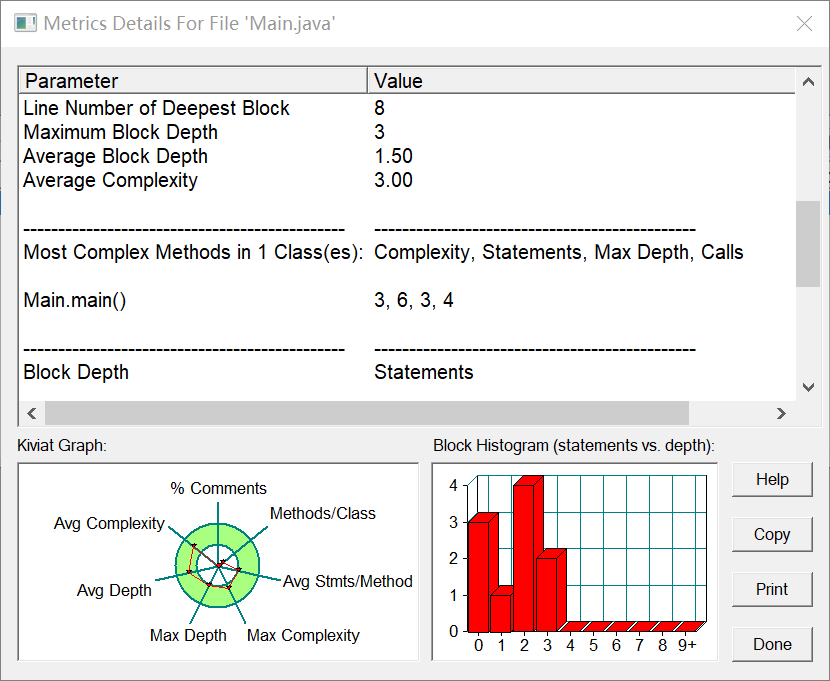Click '% Comments' axis label in Kiviat graph
Screen dimensions: 830x681
tap(218, 488)
